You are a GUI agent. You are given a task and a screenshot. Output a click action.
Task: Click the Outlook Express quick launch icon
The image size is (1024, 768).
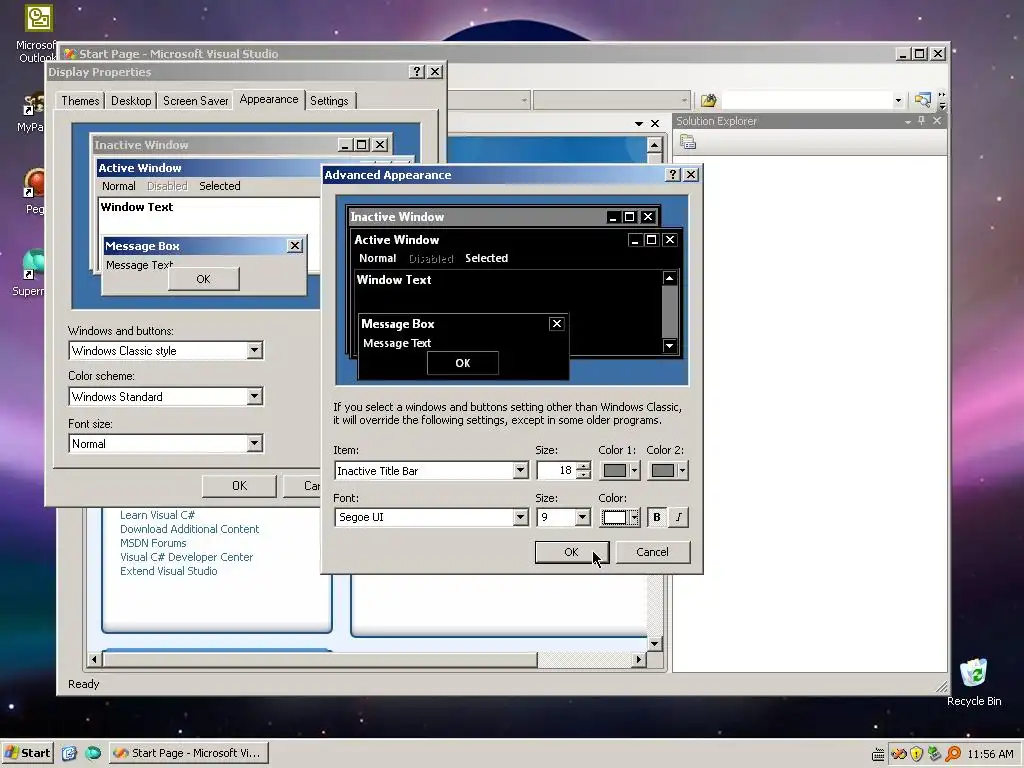click(69, 753)
